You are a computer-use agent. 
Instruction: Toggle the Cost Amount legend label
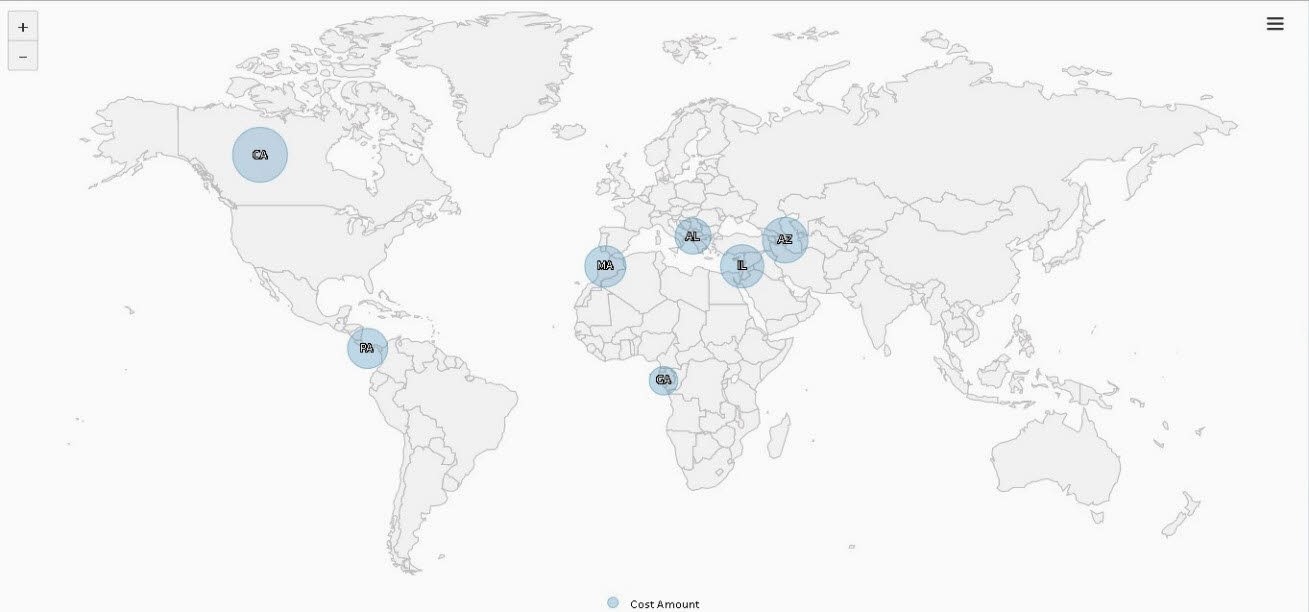coord(664,604)
